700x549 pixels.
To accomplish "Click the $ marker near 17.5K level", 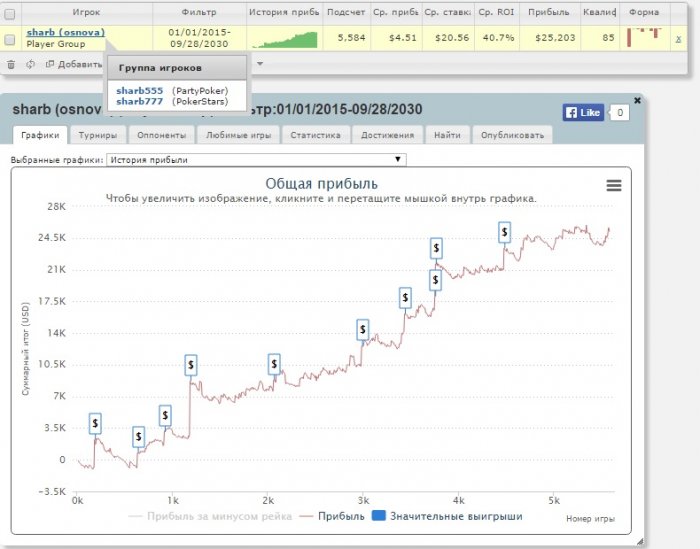I will pyautogui.click(x=405, y=297).
